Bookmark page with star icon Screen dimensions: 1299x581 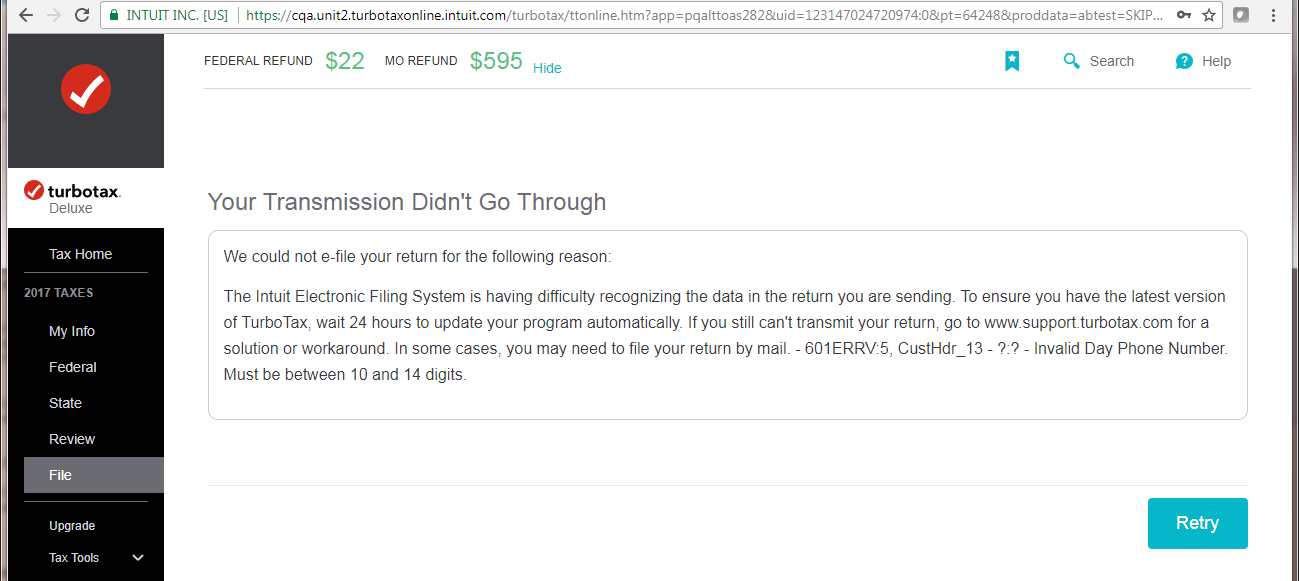click(x=1209, y=15)
